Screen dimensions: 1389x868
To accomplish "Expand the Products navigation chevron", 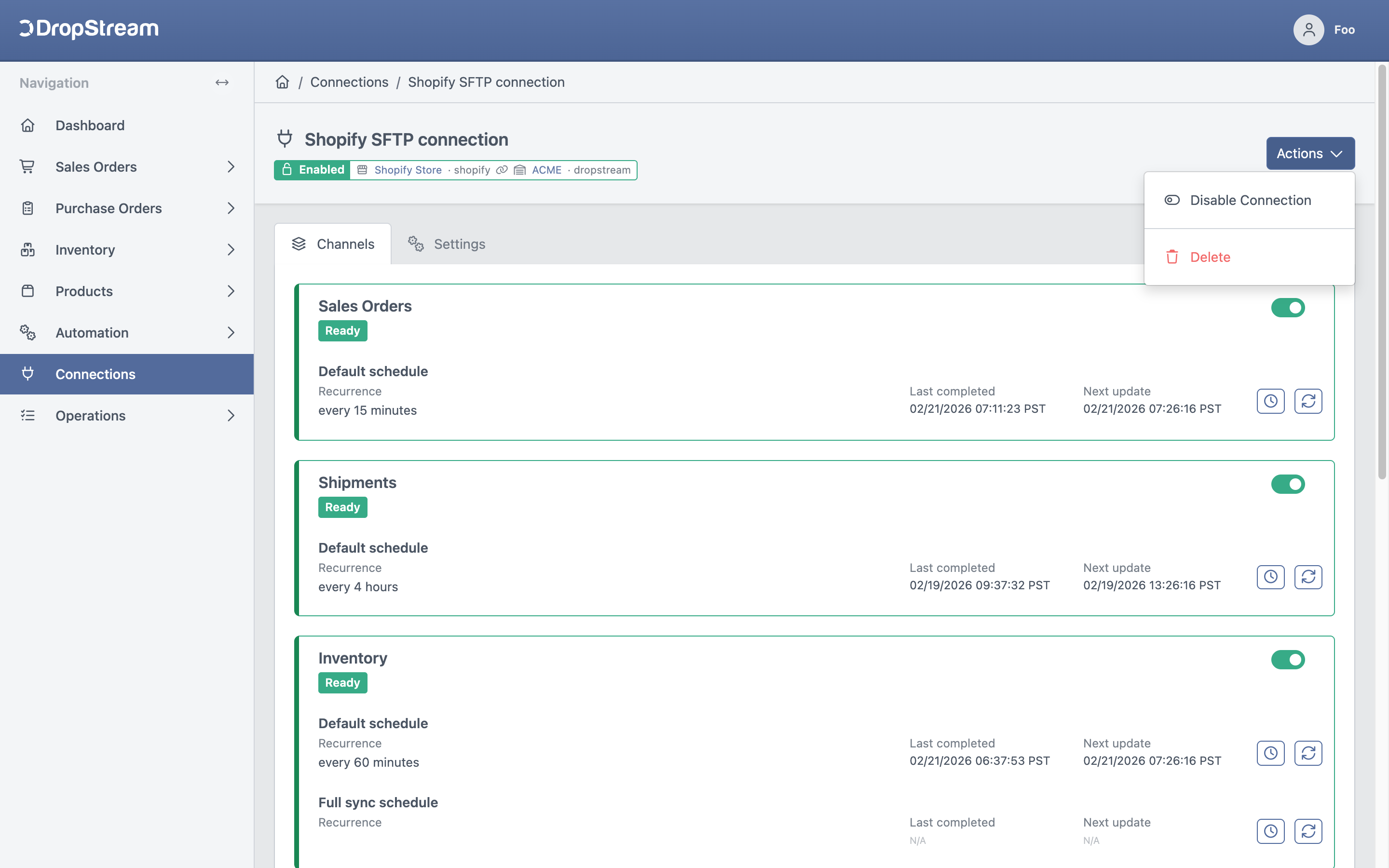I will tap(231, 291).
